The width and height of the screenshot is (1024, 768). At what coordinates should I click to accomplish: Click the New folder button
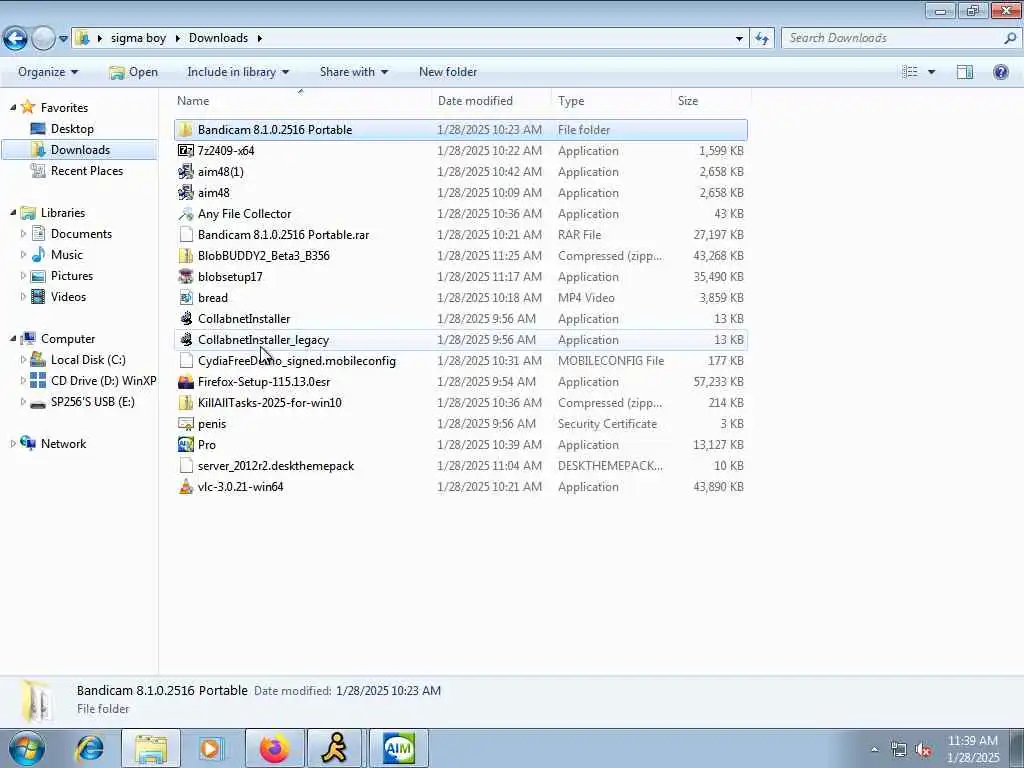click(x=447, y=72)
